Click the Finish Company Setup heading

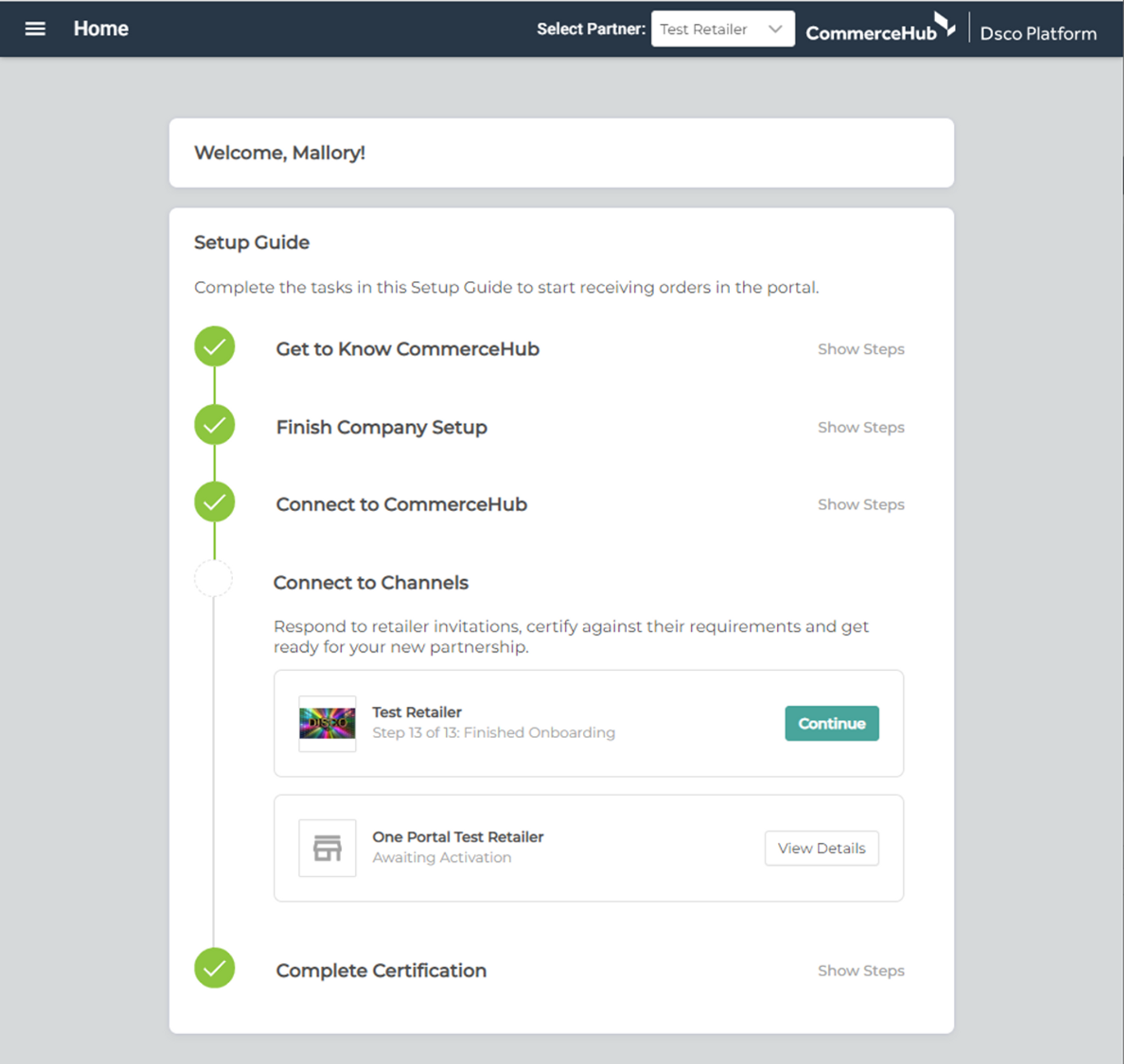pyautogui.click(x=381, y=428)
